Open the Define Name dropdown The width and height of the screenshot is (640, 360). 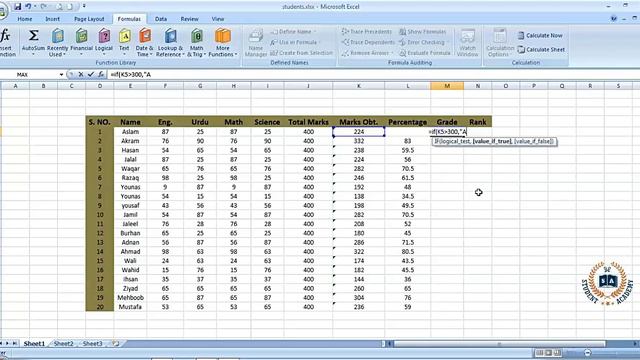pyautogui.click(x=293, y=32)
